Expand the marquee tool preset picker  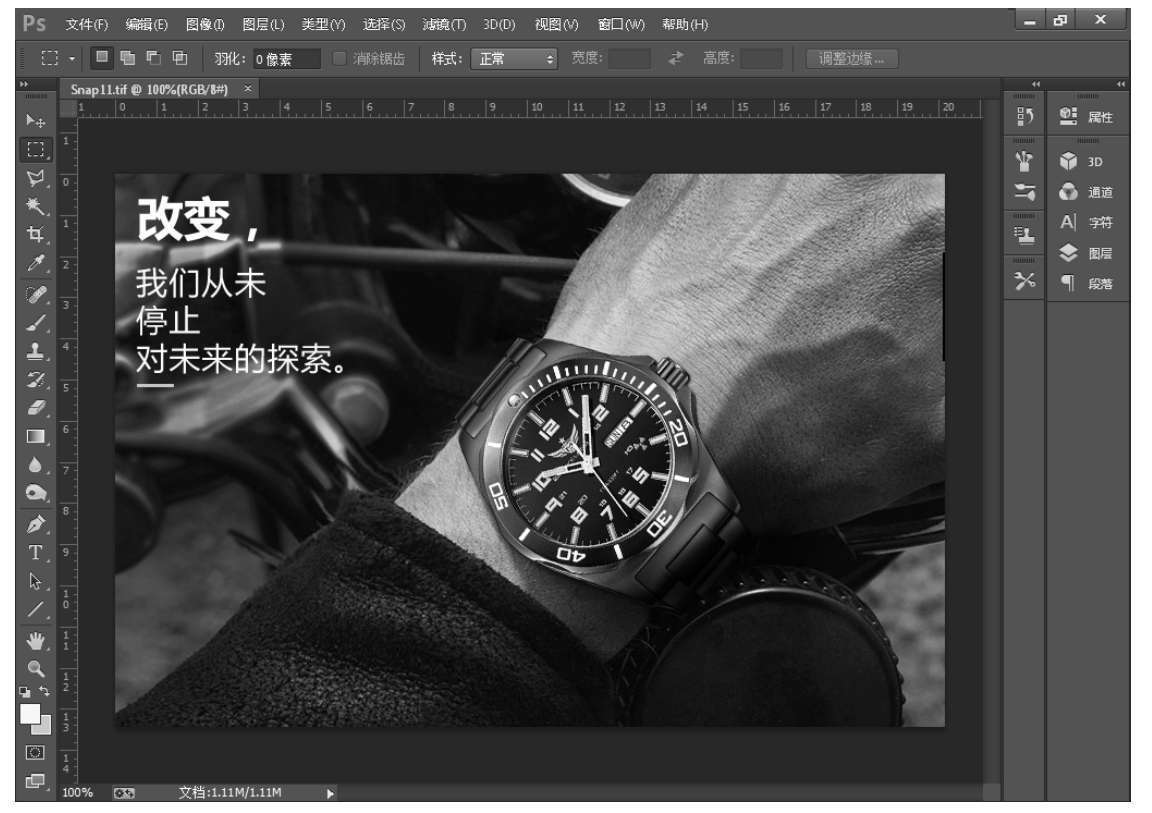72,59
